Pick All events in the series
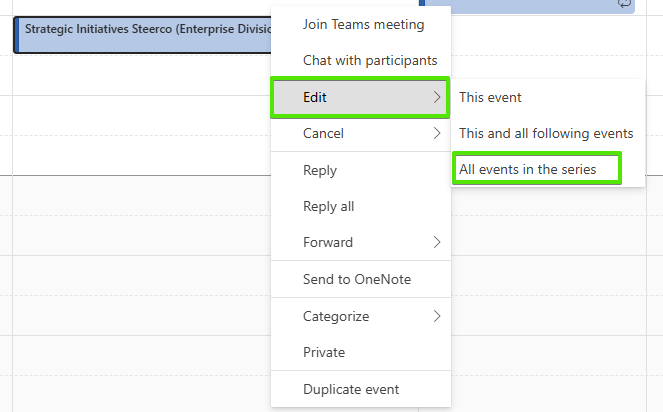This screenshot has width=663, height=412. point(527,169)
